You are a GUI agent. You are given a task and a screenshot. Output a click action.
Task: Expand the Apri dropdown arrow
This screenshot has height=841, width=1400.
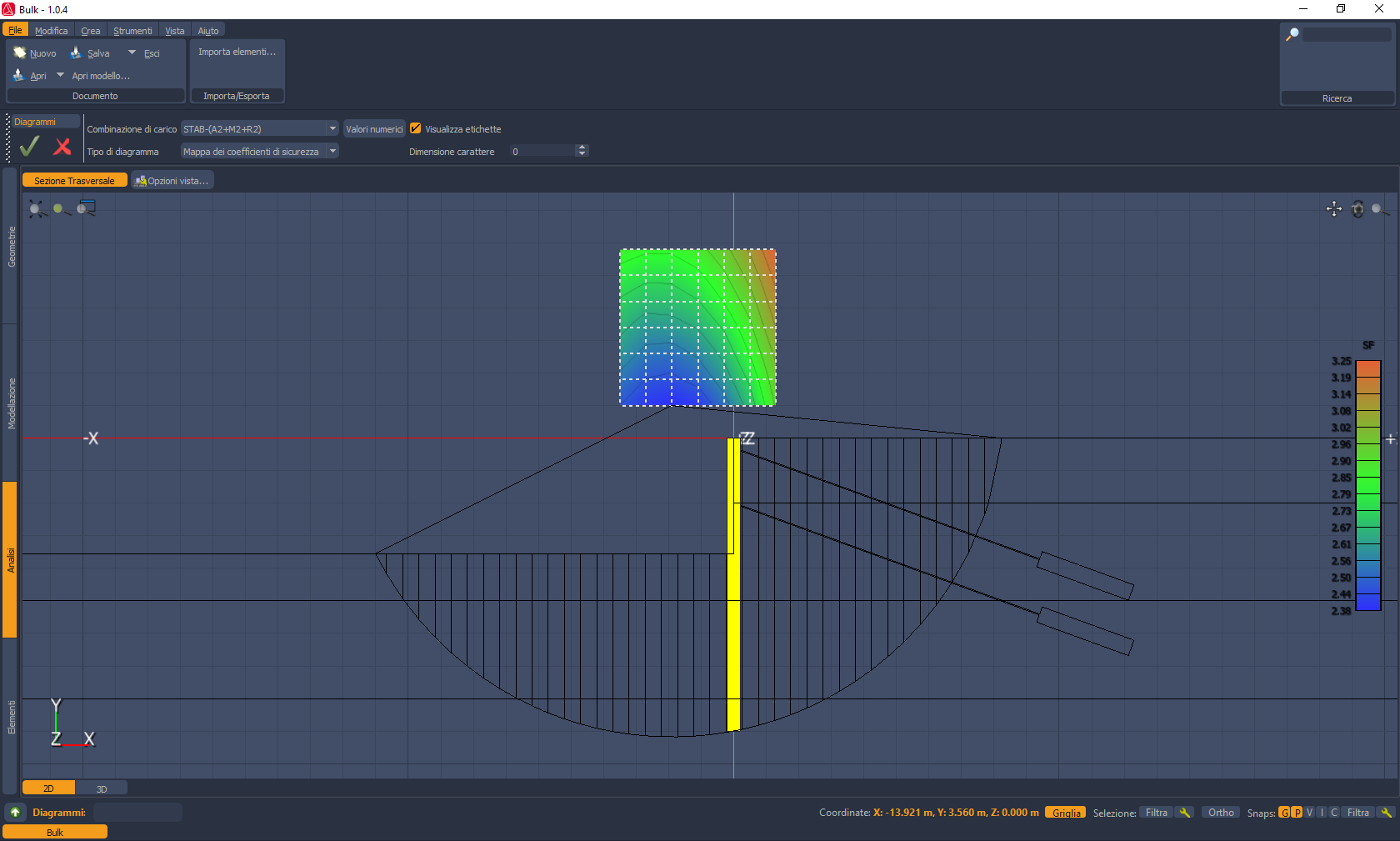[x=60, y=75]
